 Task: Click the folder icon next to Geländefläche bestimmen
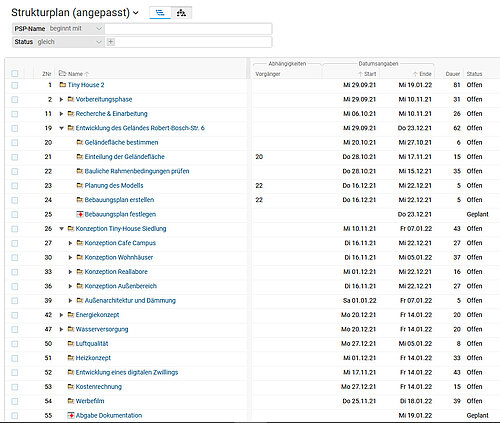80,142
